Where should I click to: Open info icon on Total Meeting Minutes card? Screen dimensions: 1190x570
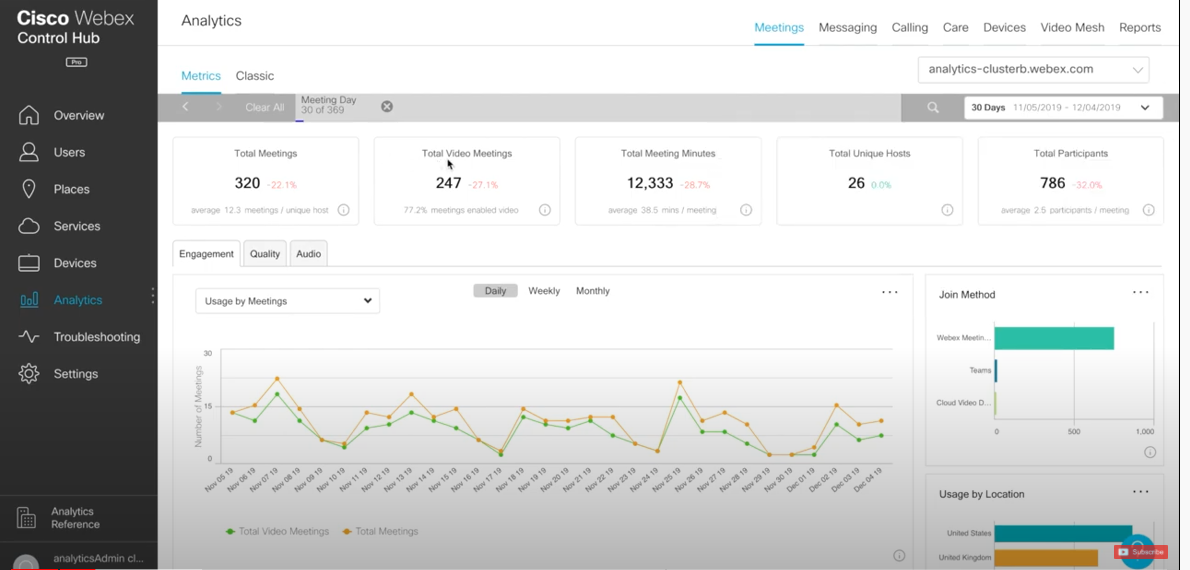[746, 209]
